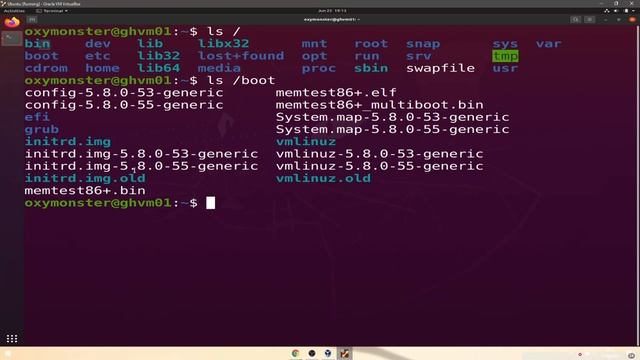Click the 'lib32' directory name

159,56
